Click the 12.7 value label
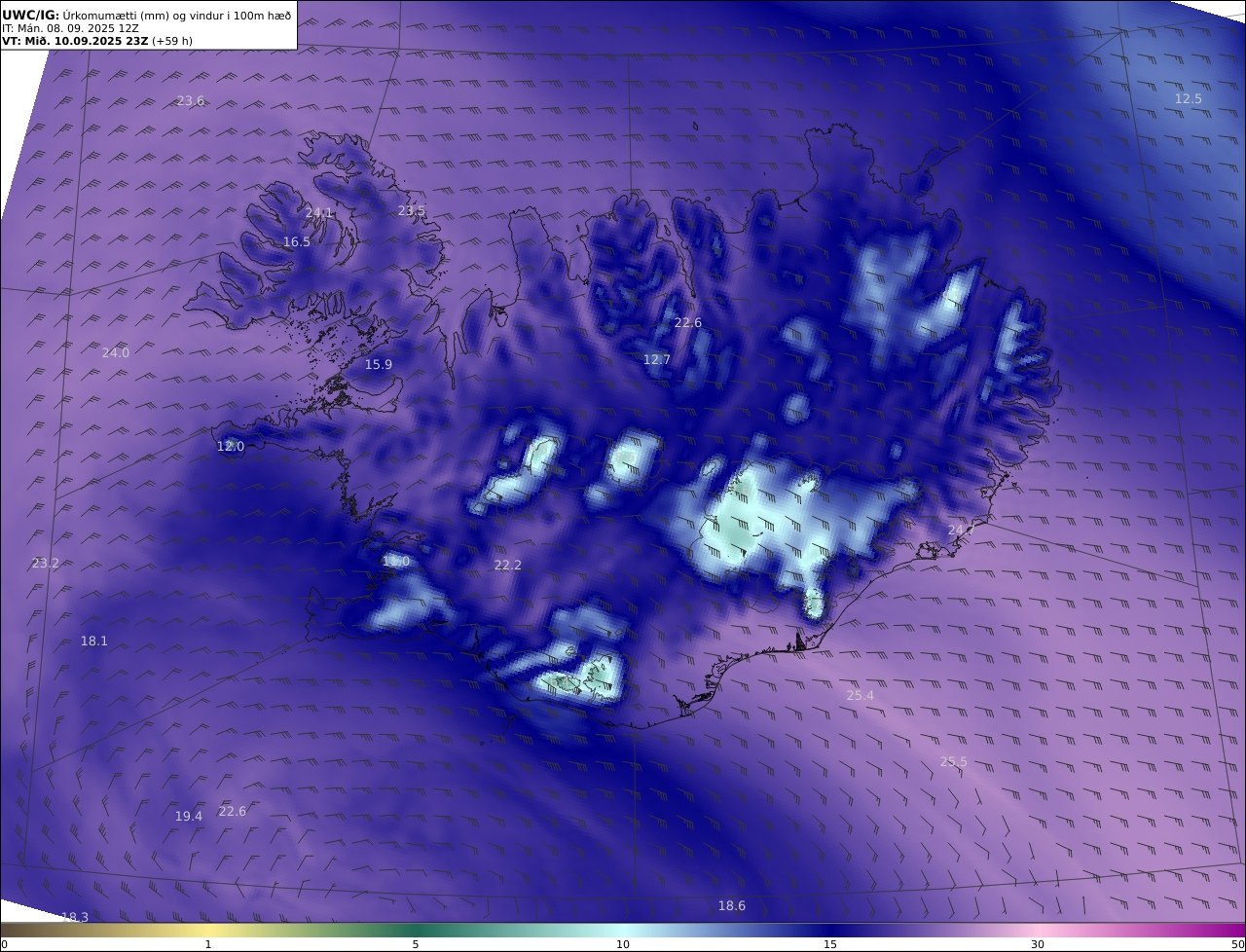Image resolution: width=1246 pixels, height=952 pixels. 657,360
